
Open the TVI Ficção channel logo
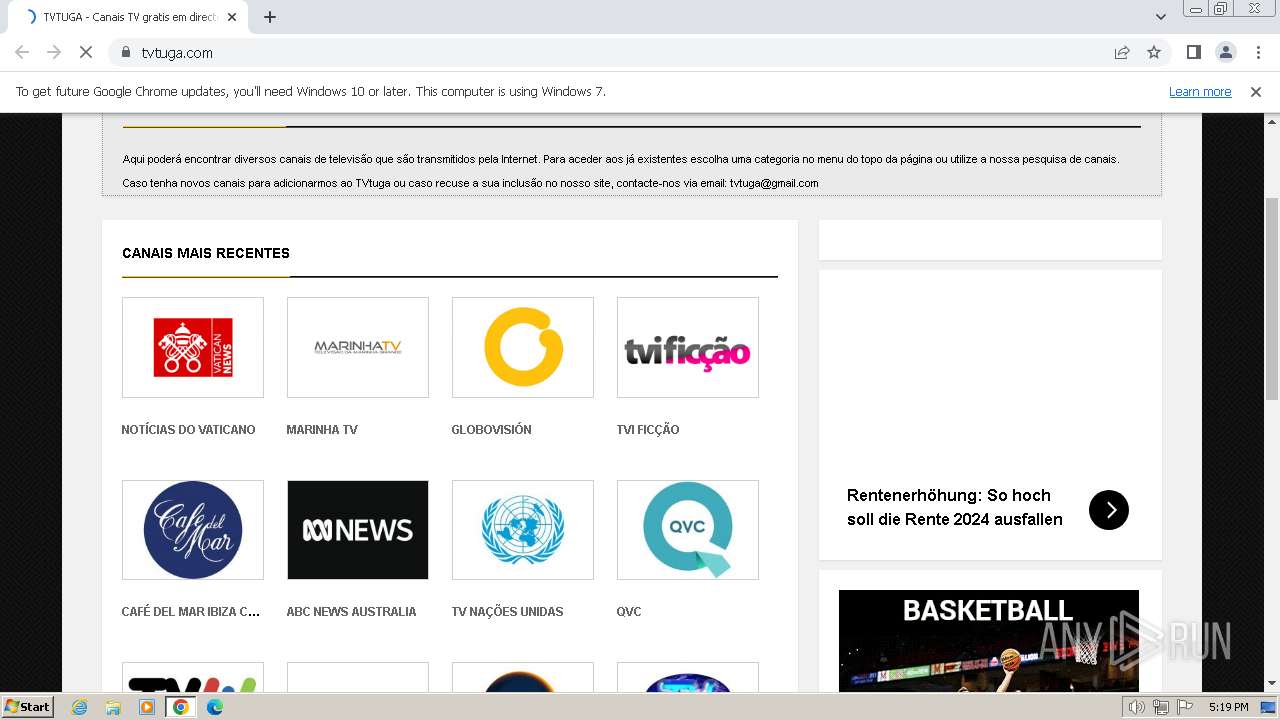pyautogui.click(x=688, y=347)
